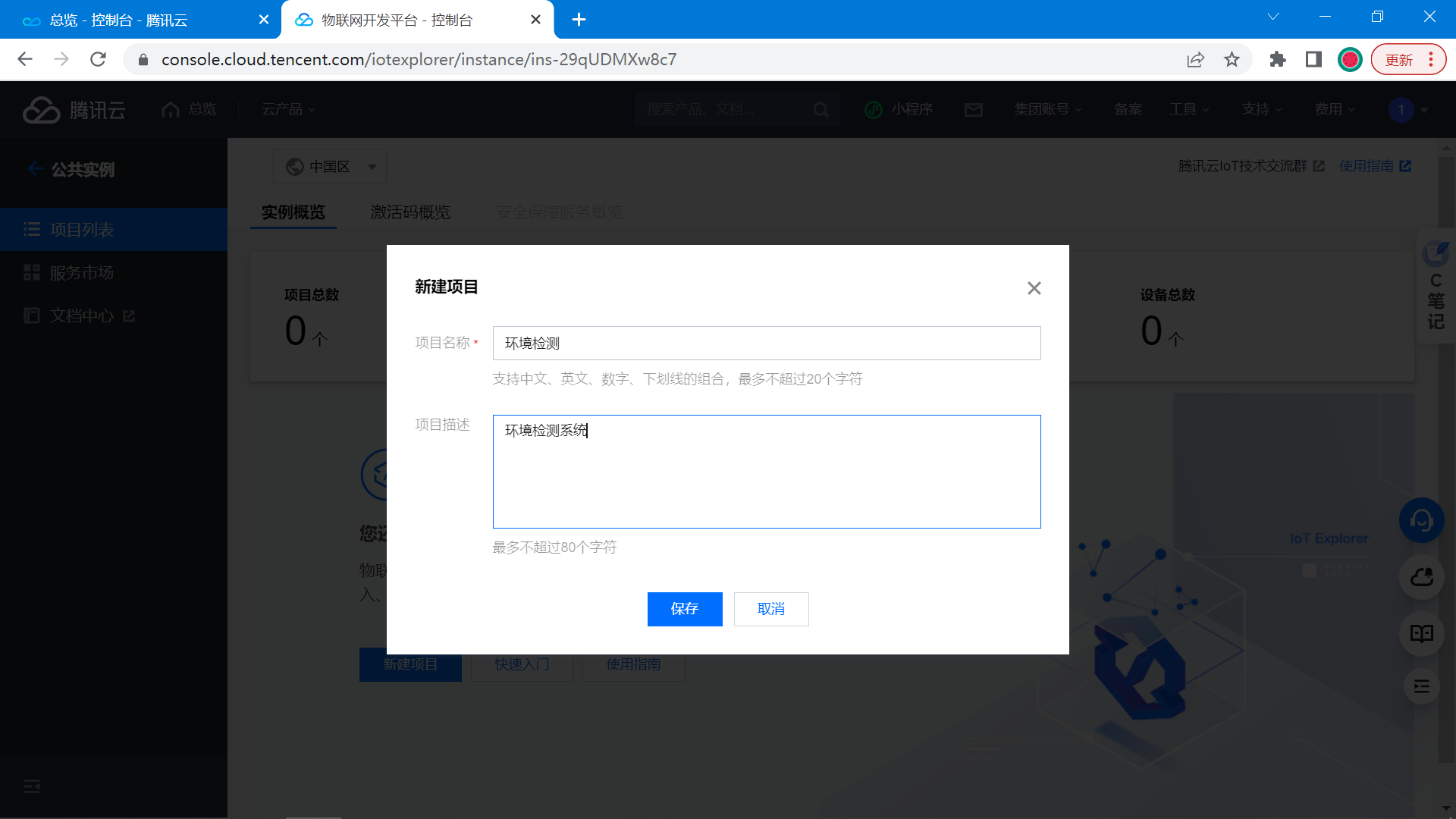Viewport: 1456px width, 819px height.
Task: Open the browser side panel icon
Action: click(1313, 59)
